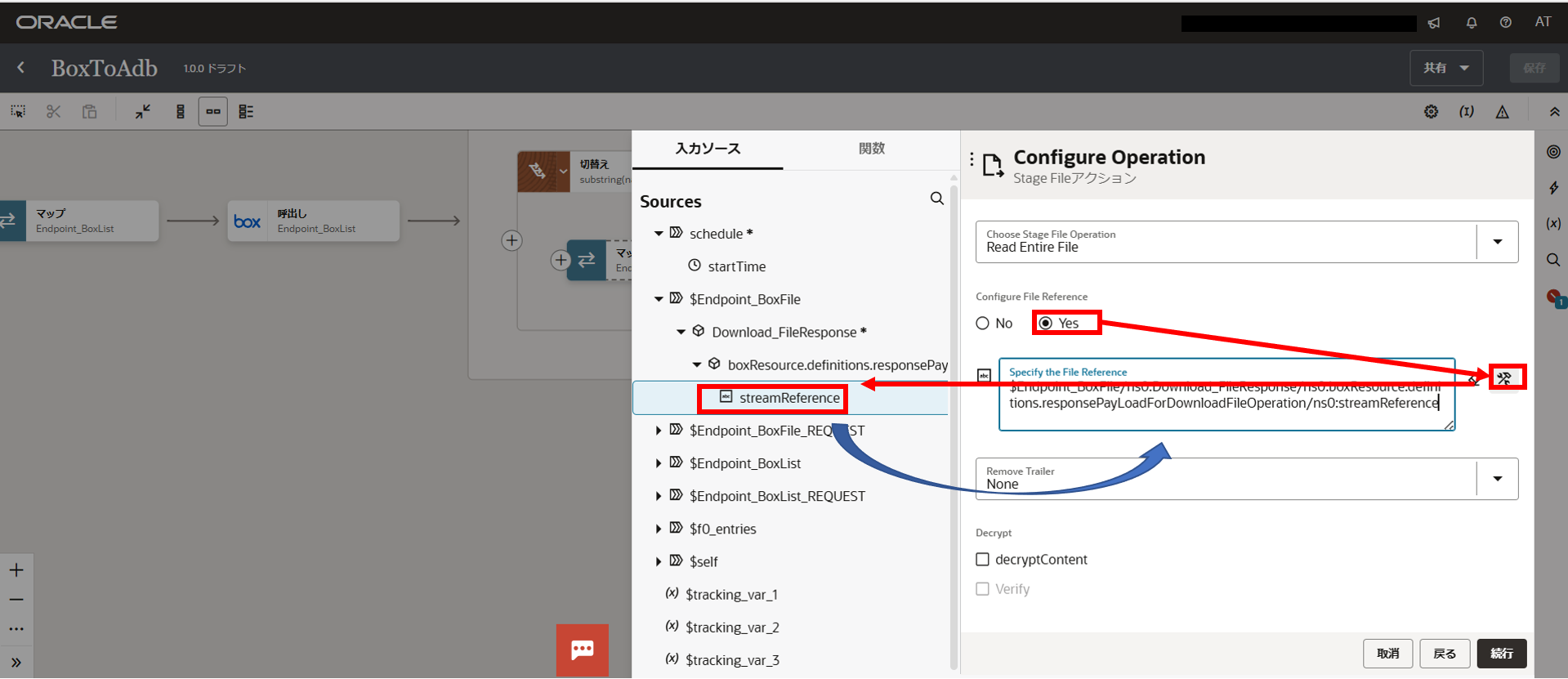Screen dimensions: 1568x679
Task: Expand the $self node
Action: pos(659,561)
